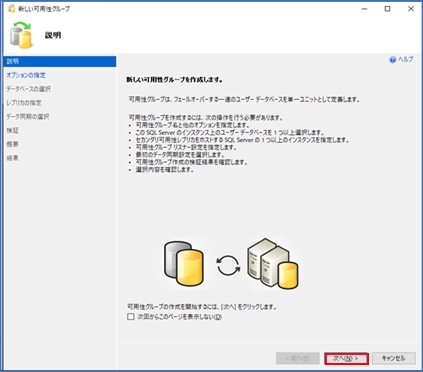Click the help question mark icon
The width and height of the screenshot is (423, 372).
click(392, 60)
